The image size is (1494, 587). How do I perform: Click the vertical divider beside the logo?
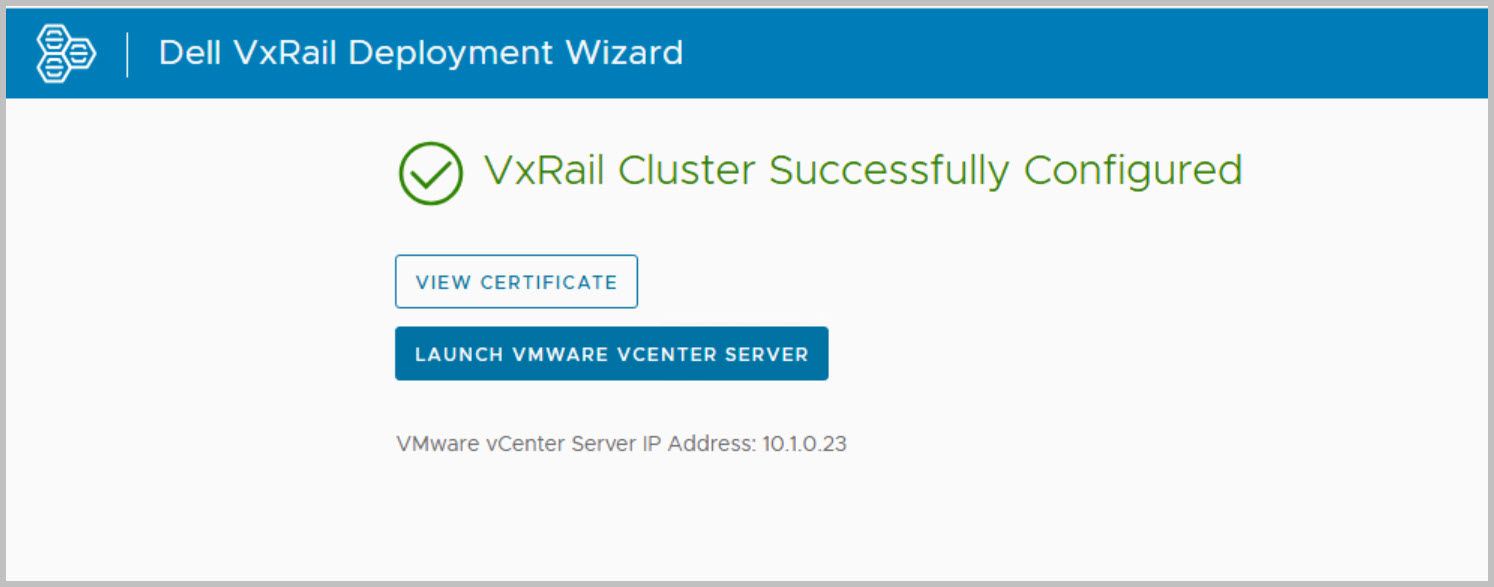pos(128,54)
